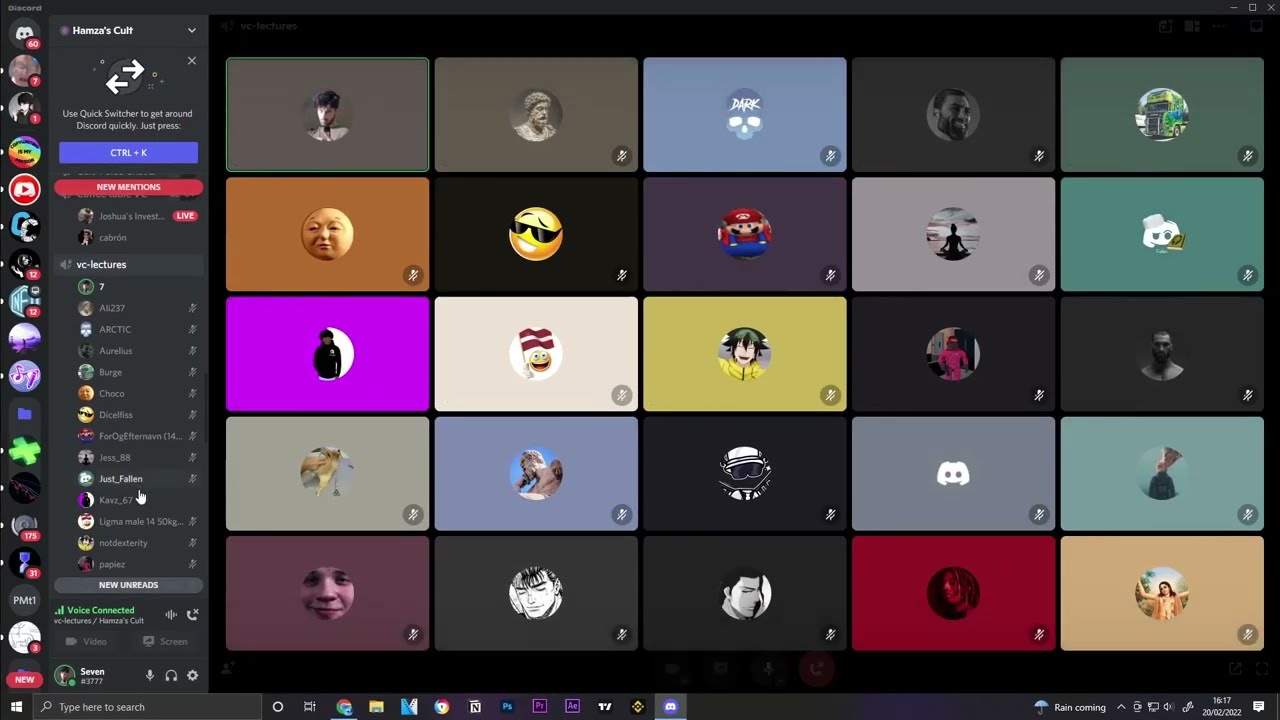Screen dimensions: 1280x720
Task: Select user Just_Fallen in voice list
Action: pyautogui.click(x=136, y=479)
